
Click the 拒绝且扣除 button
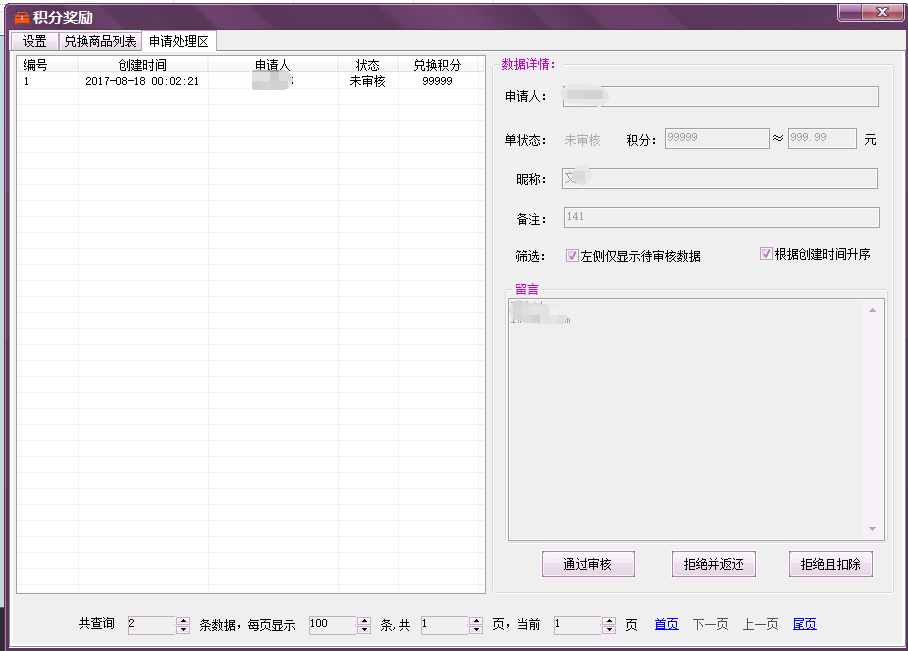pyautogui.click(x=830, y=565)
